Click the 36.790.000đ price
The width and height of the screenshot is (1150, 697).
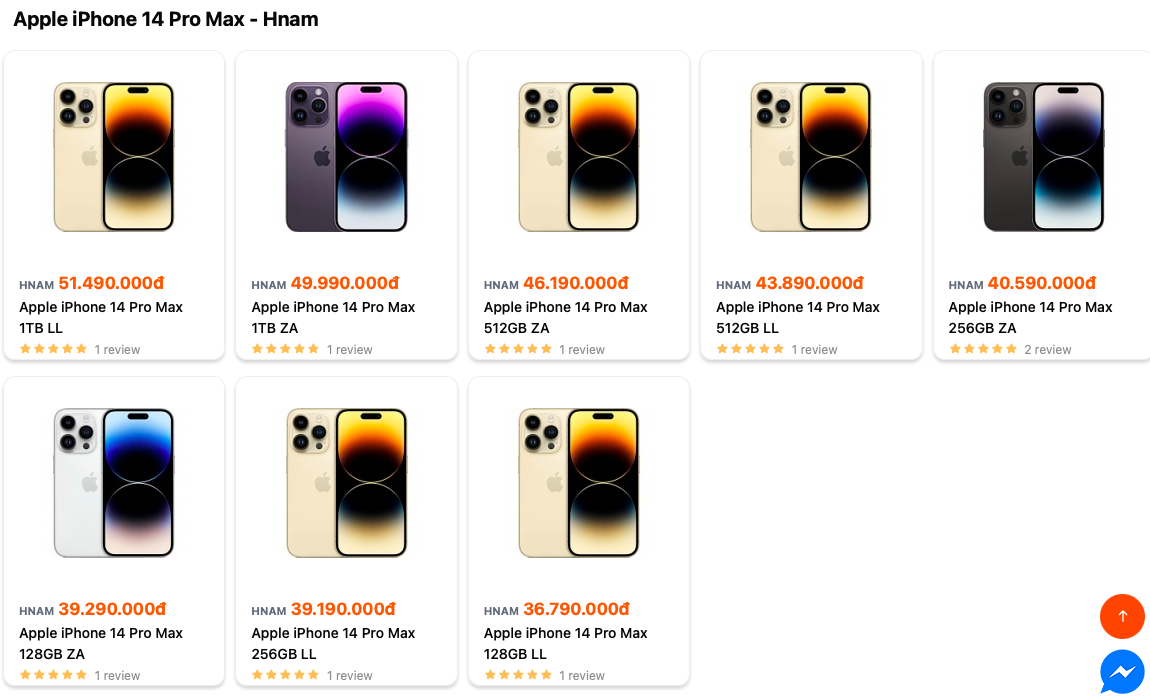576,609
